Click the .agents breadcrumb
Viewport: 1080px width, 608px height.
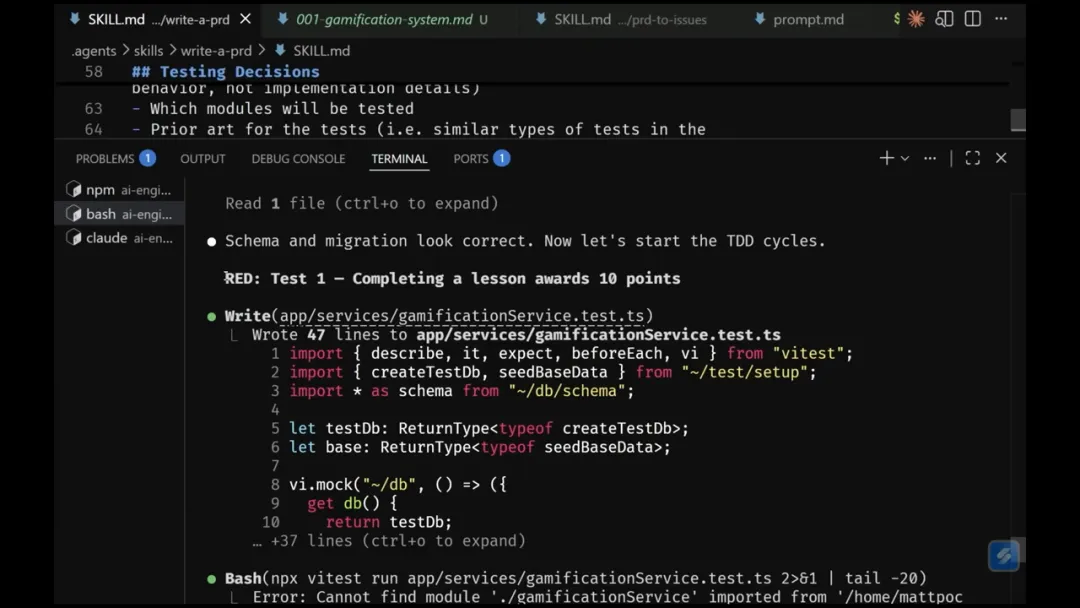[x=94, y=51]
